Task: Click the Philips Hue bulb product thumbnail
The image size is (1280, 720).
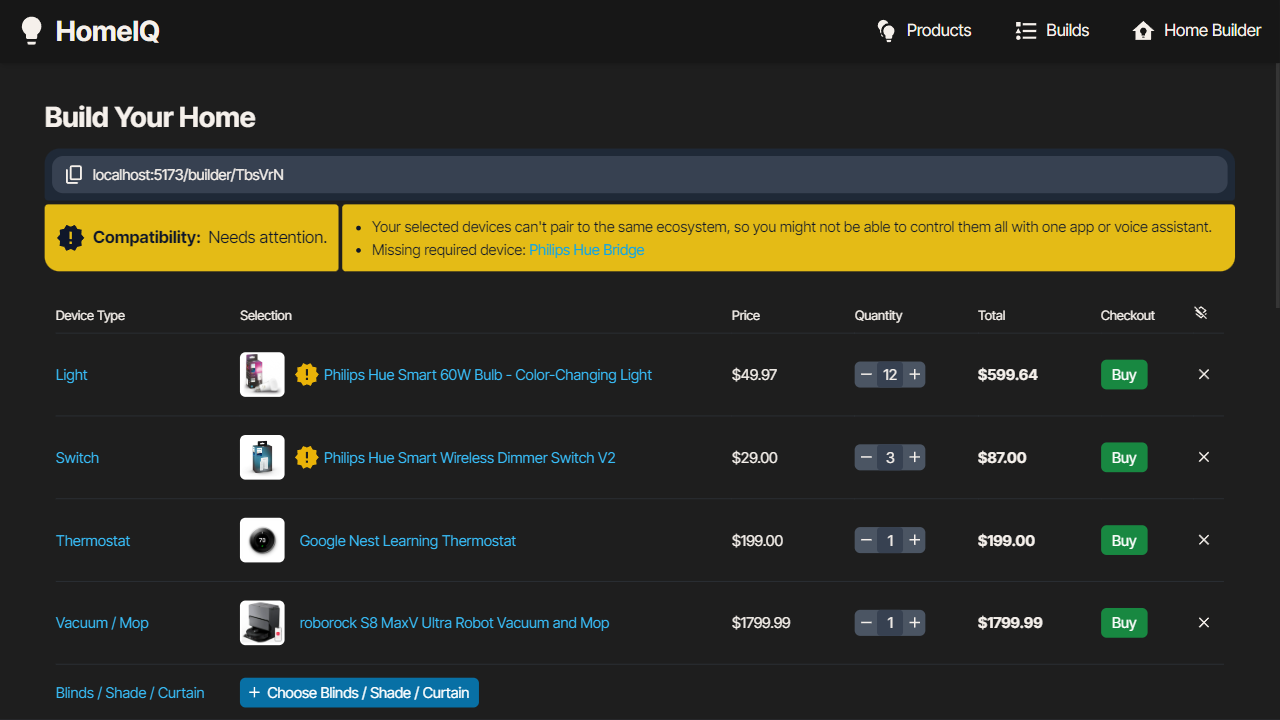Action: click(x=262, y=375)
